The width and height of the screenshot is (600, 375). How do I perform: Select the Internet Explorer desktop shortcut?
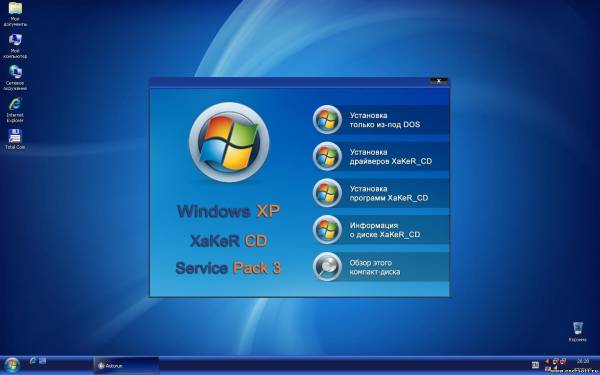pos(15,110)
